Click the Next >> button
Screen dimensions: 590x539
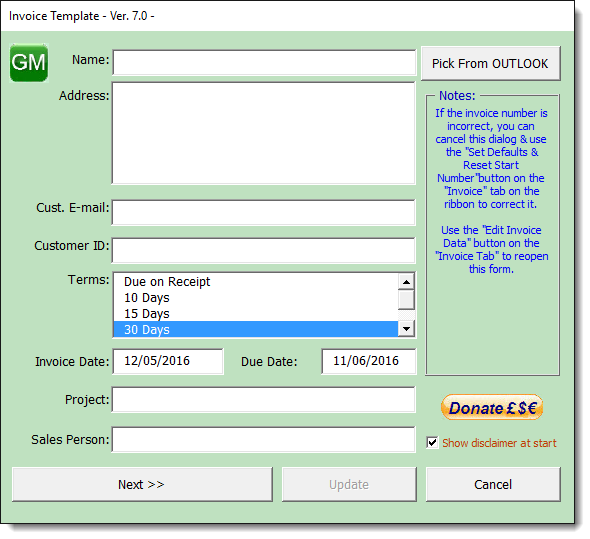[x=142, y=484]
